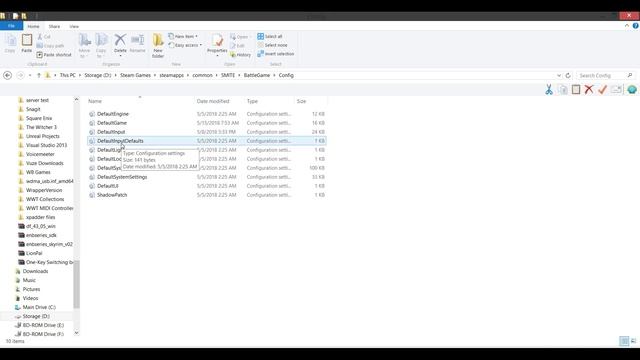Go to Steam Games in the breadcrumb
This screenshot has height=360, width=640.
click(x=135, y=76)
